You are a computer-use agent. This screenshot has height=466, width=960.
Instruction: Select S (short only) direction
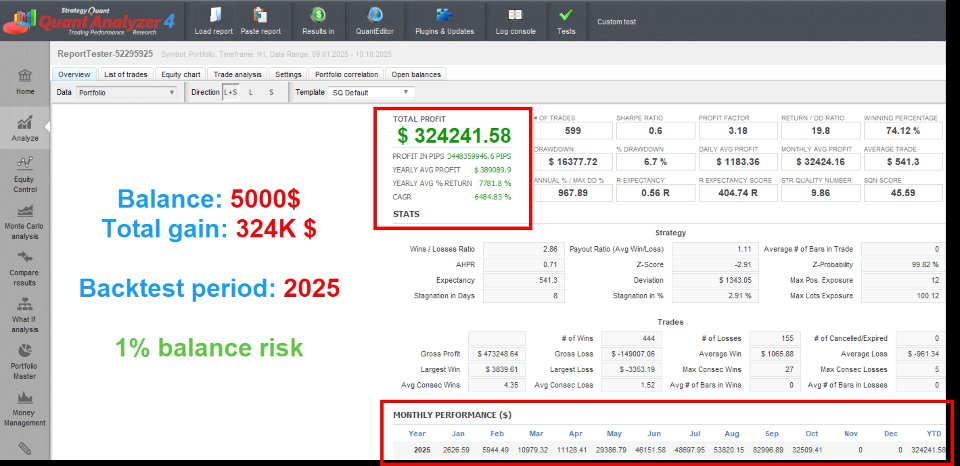[x=271, y=92]
